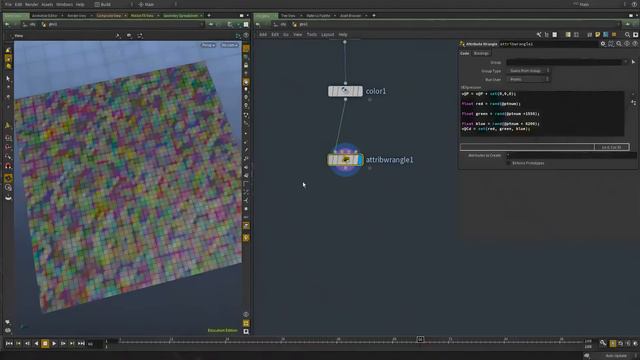The height and width of the screenshot is (360, 640).
Task: Toggle Enforce Prototypes checkbox
Action: [509, 163]
